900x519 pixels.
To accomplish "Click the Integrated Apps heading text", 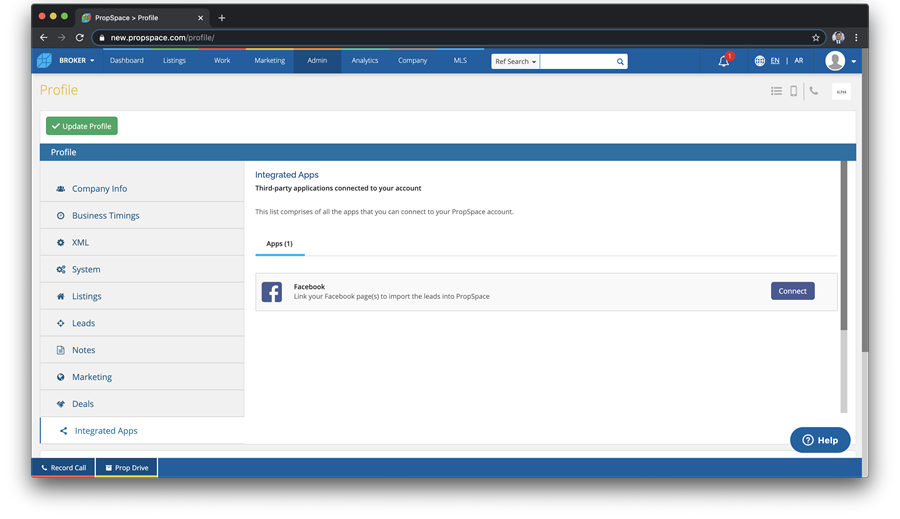I will point(286,175).
